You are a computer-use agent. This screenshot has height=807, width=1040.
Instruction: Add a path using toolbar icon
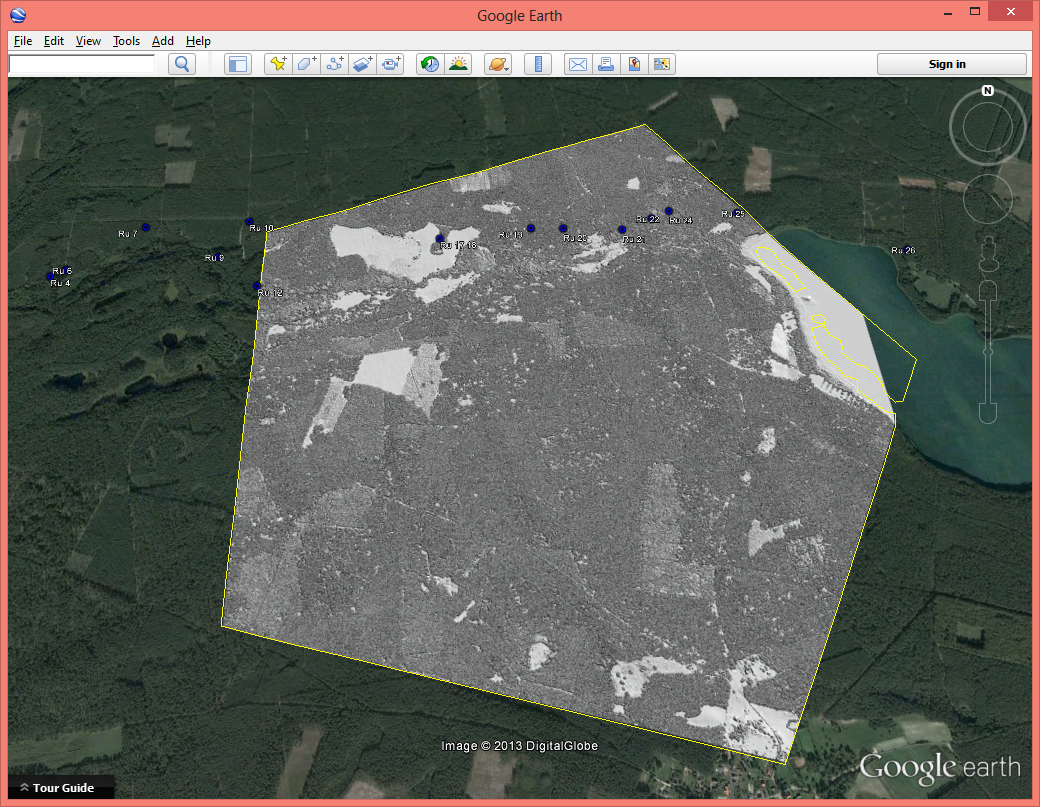click(335, 64)
